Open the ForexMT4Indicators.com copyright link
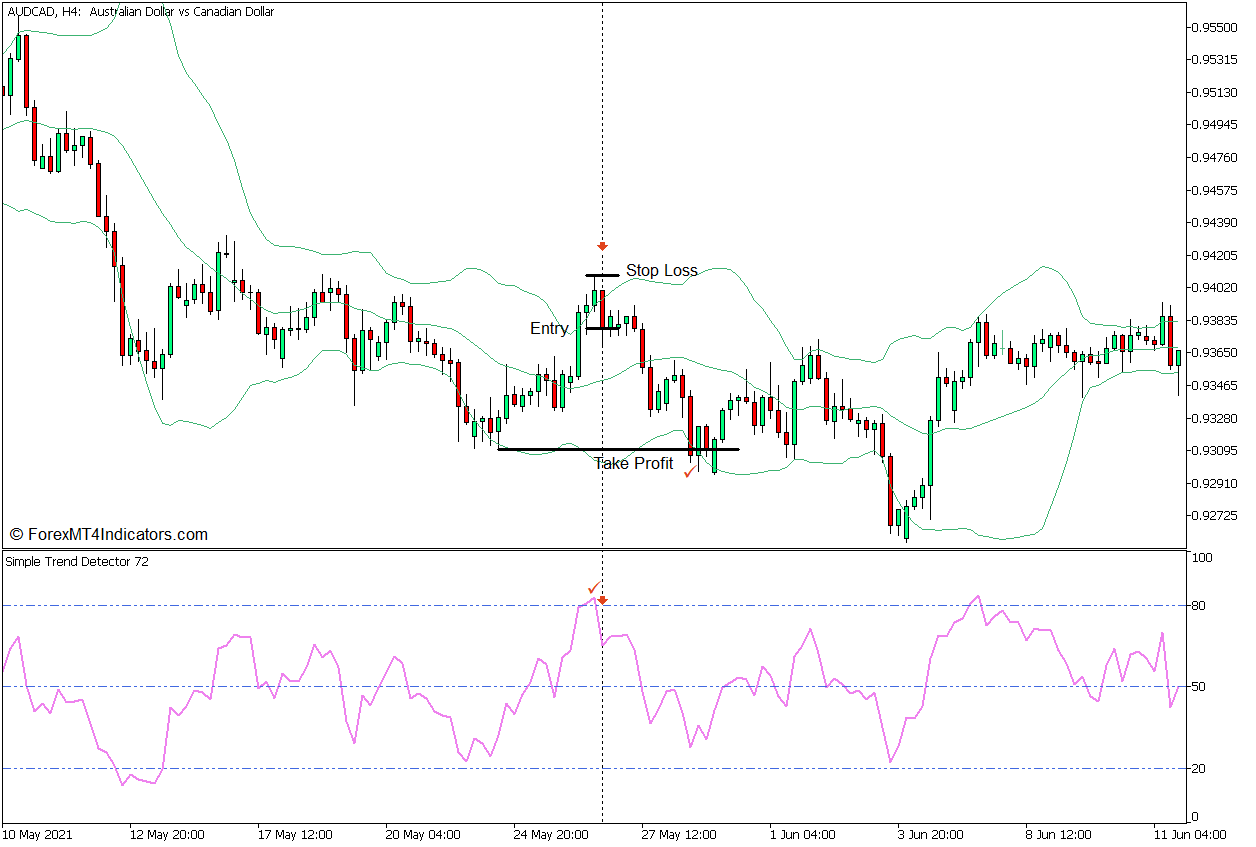The height and width of the screenshot is (847, 1256). (107, 534)
